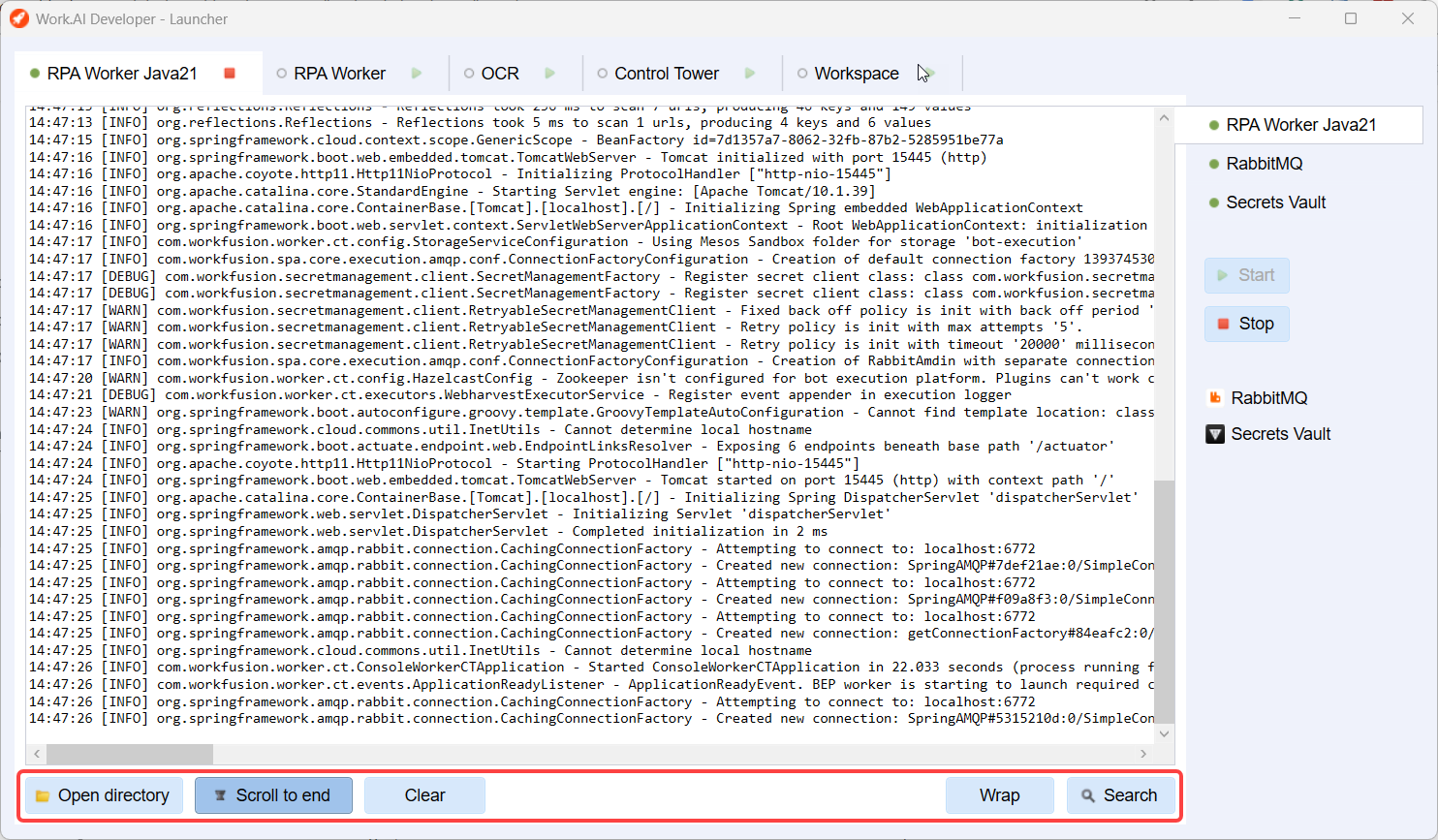Click log line 'Tomcat initialized with port 15445'
This screenshot has height=840, width=1438.
click(x=507, y=157)
